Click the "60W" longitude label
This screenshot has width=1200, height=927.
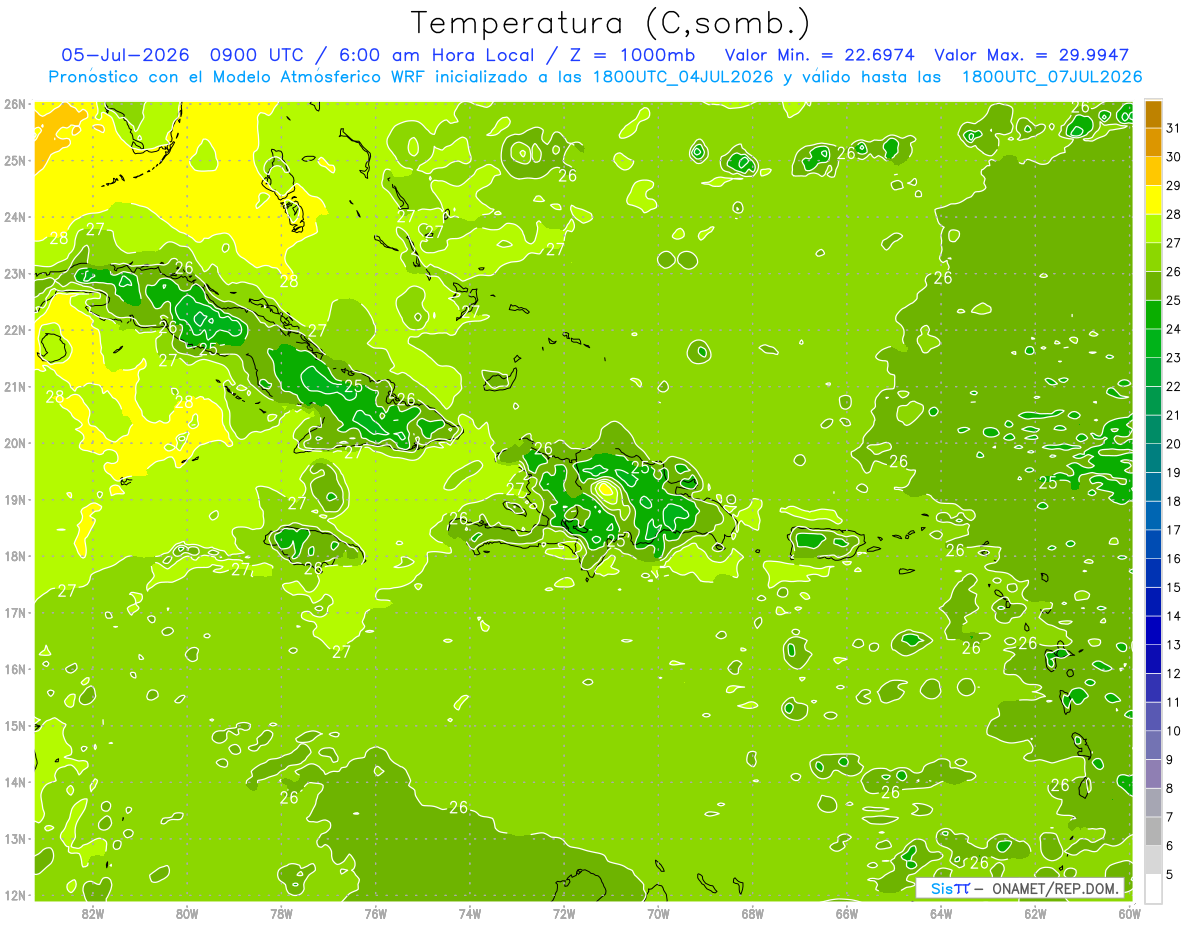tap(1129, 912)
